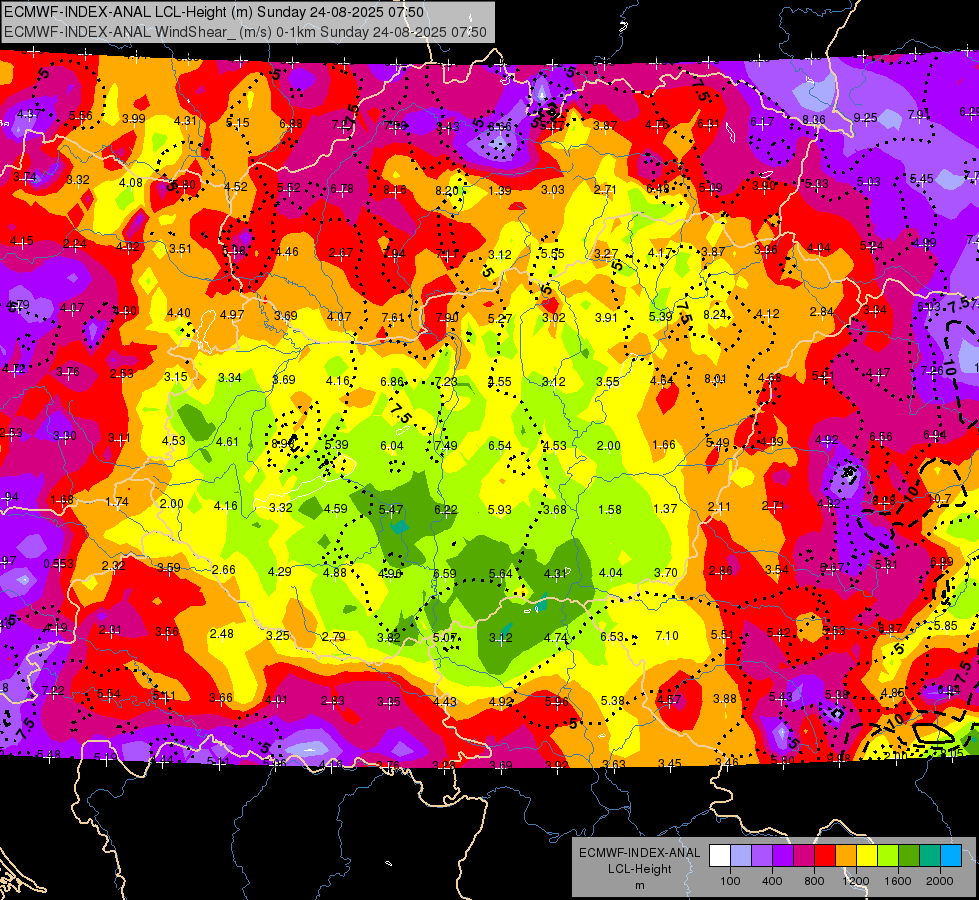
Task: Click the wind shear value 6.04
Action: tap(392, 445)
